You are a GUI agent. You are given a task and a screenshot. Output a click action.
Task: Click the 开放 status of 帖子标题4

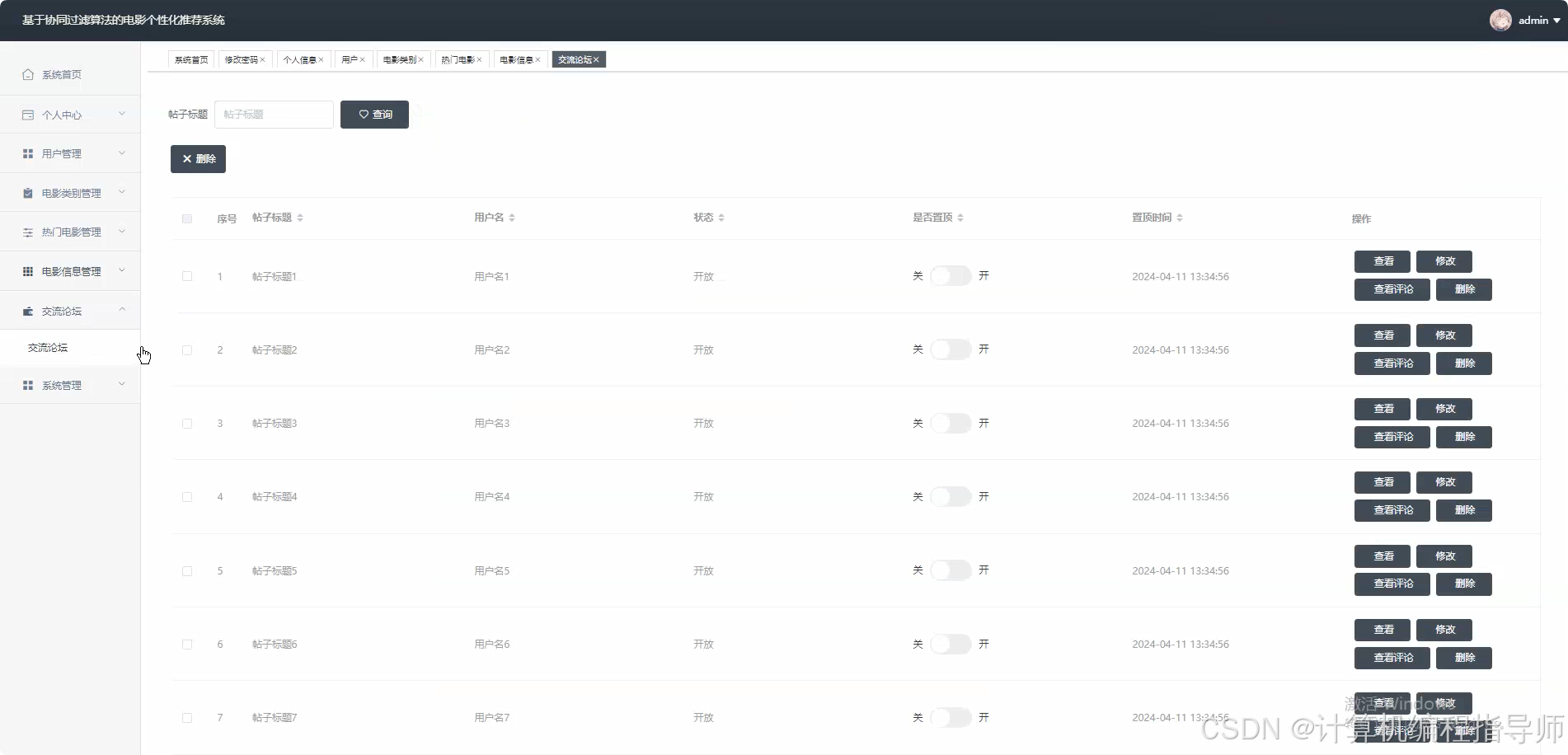pyautogui.click(x=703, y=496)
